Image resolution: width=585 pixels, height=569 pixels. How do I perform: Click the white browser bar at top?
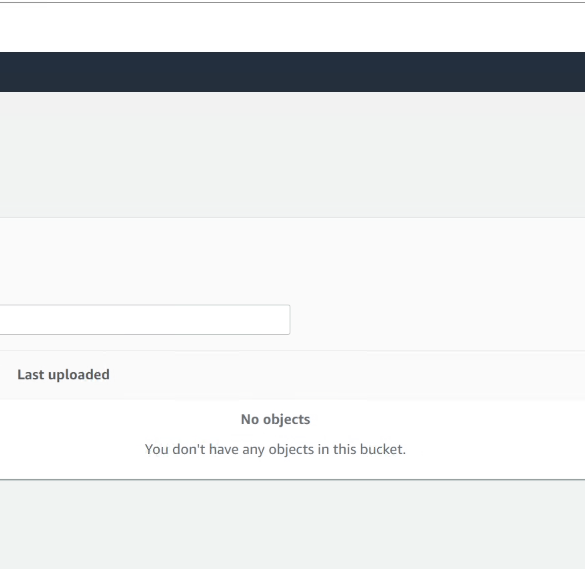point(292,28)
